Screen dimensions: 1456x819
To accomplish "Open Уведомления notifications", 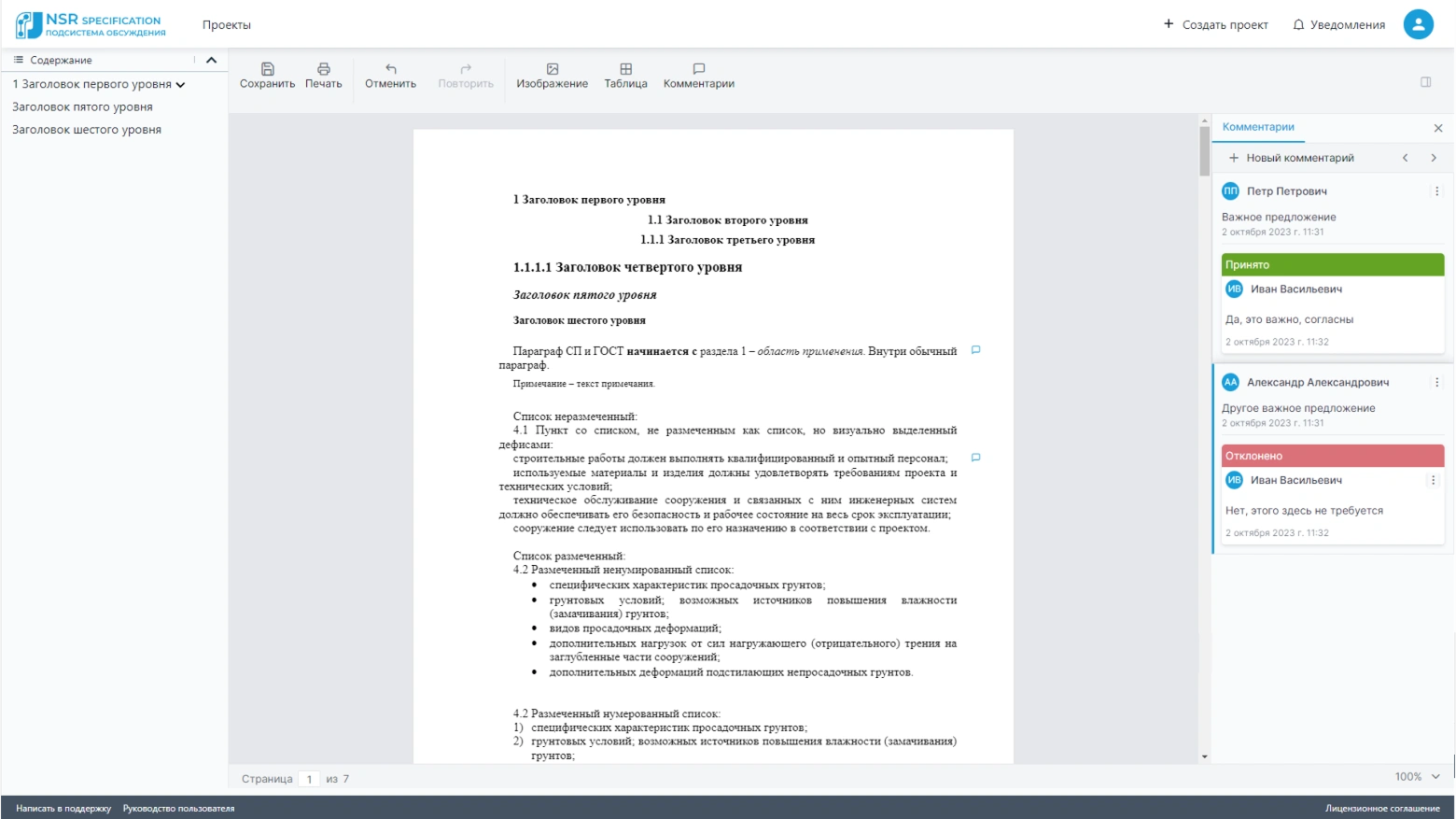I will pos(1338,25).
